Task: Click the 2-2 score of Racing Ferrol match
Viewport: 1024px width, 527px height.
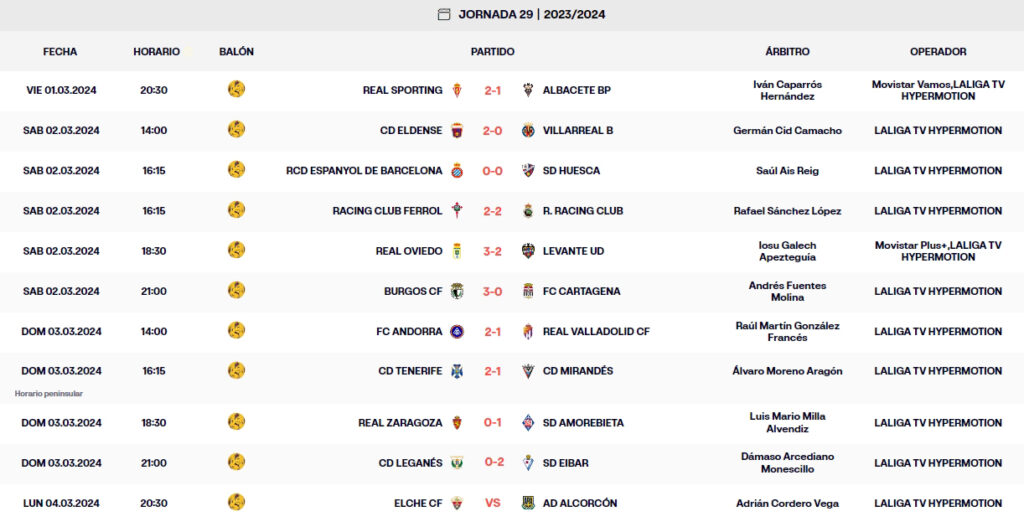Action: 493,211
